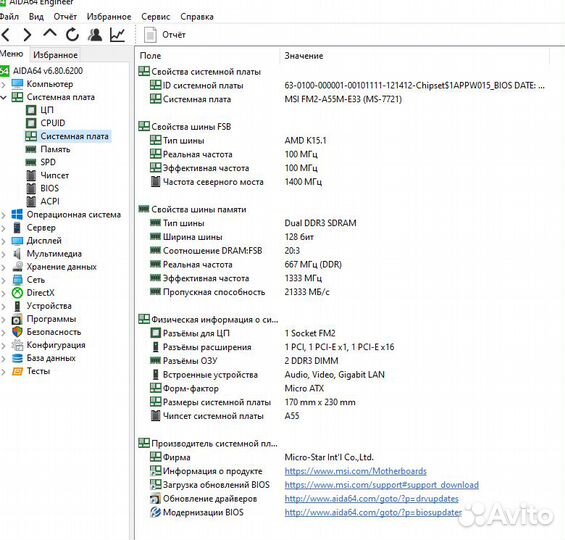
Task: Click the DirectX Xbox icon
Action: pos(17,293)
